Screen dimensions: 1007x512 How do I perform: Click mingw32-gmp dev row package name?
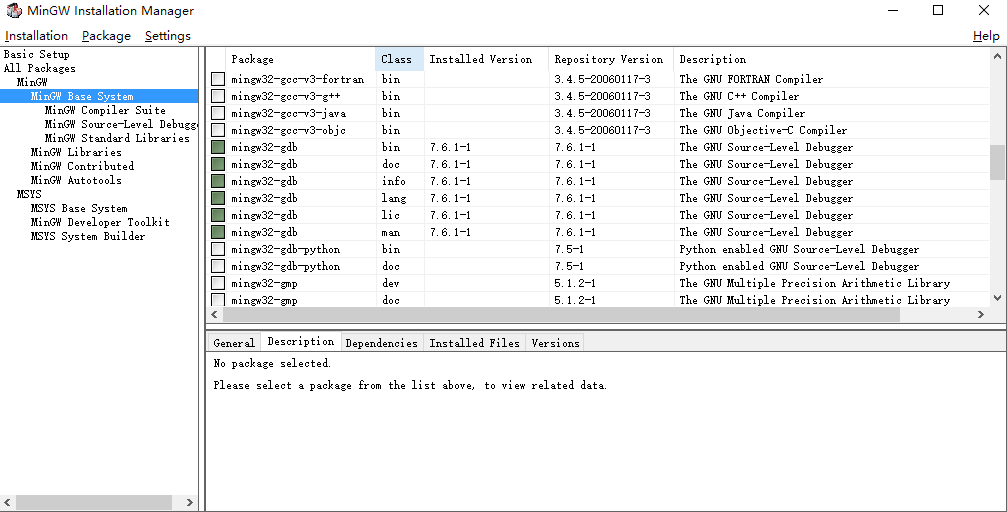(265, 283)
